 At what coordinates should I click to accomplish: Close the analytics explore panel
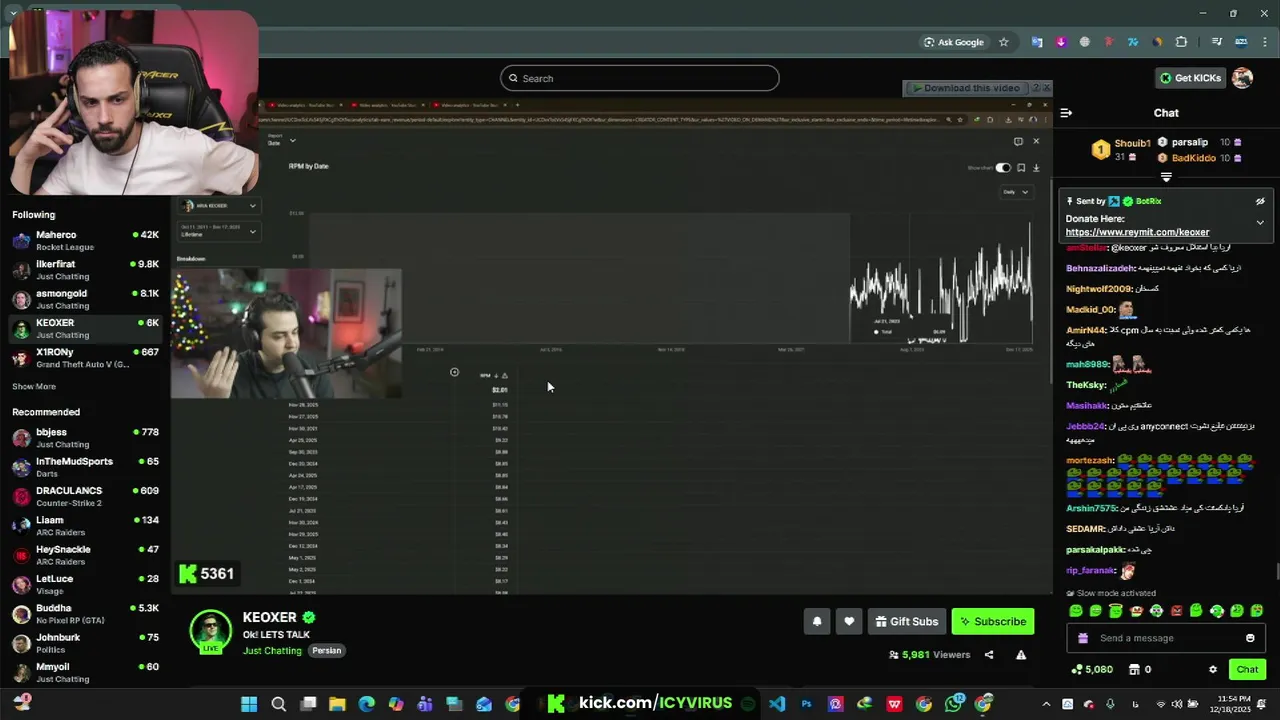tap(1036, 141)
